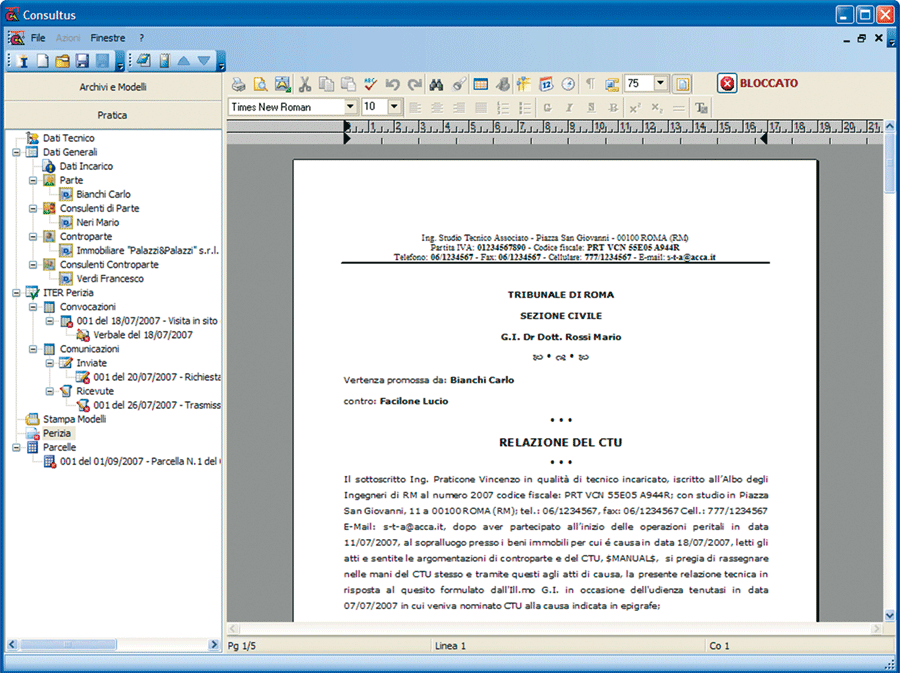
Task: Click the Undo arrow icon
Action: click(x=393, y=84)
